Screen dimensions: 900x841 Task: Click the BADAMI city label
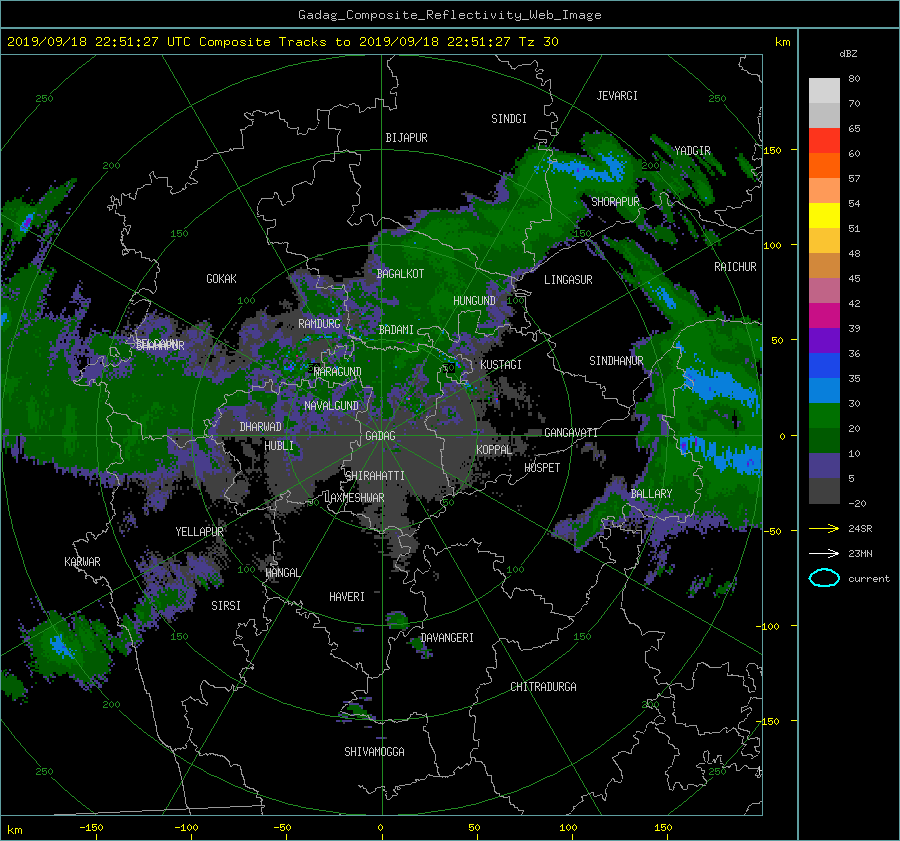coord(396,330)
